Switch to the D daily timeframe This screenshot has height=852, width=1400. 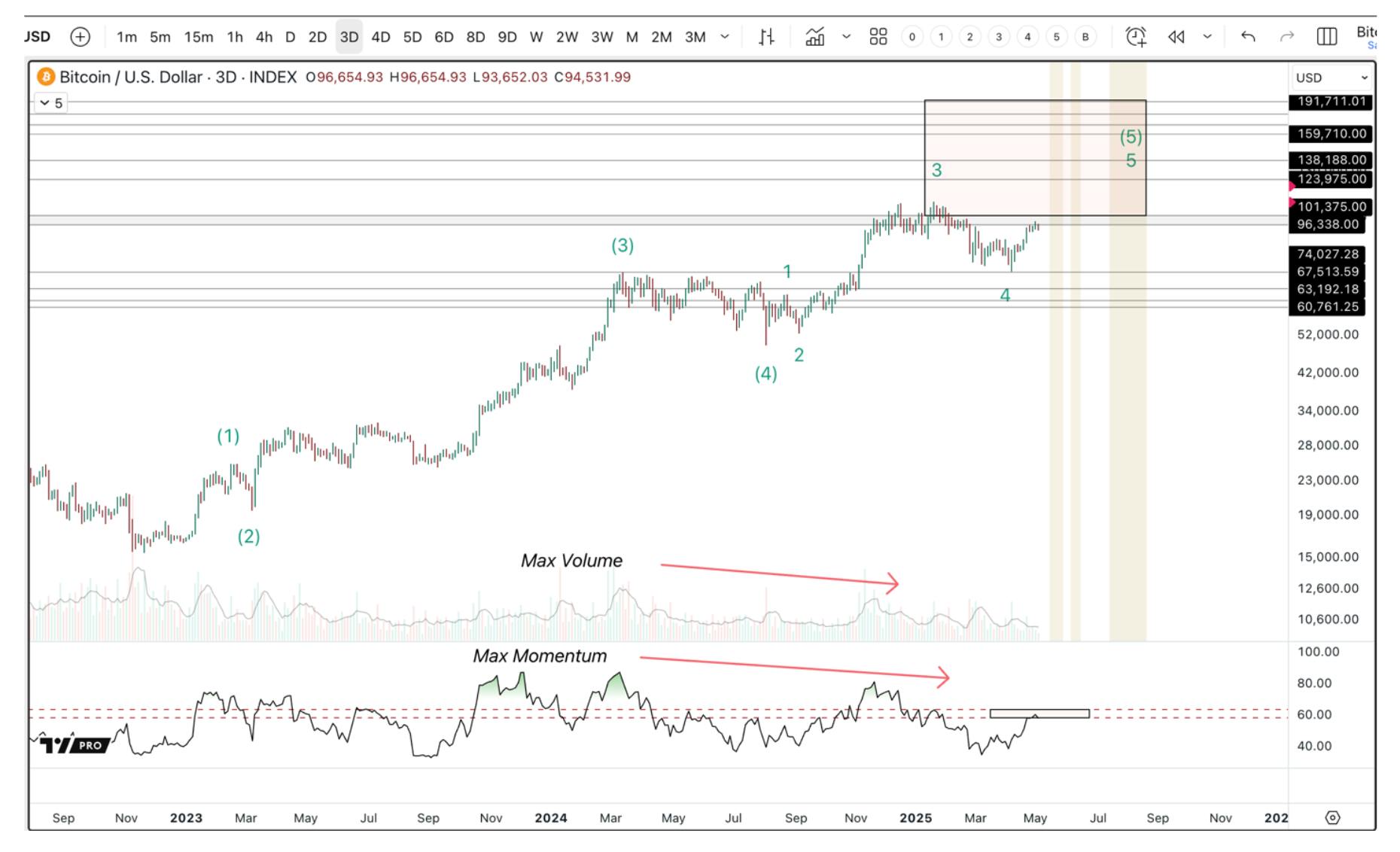click(290, 37)
